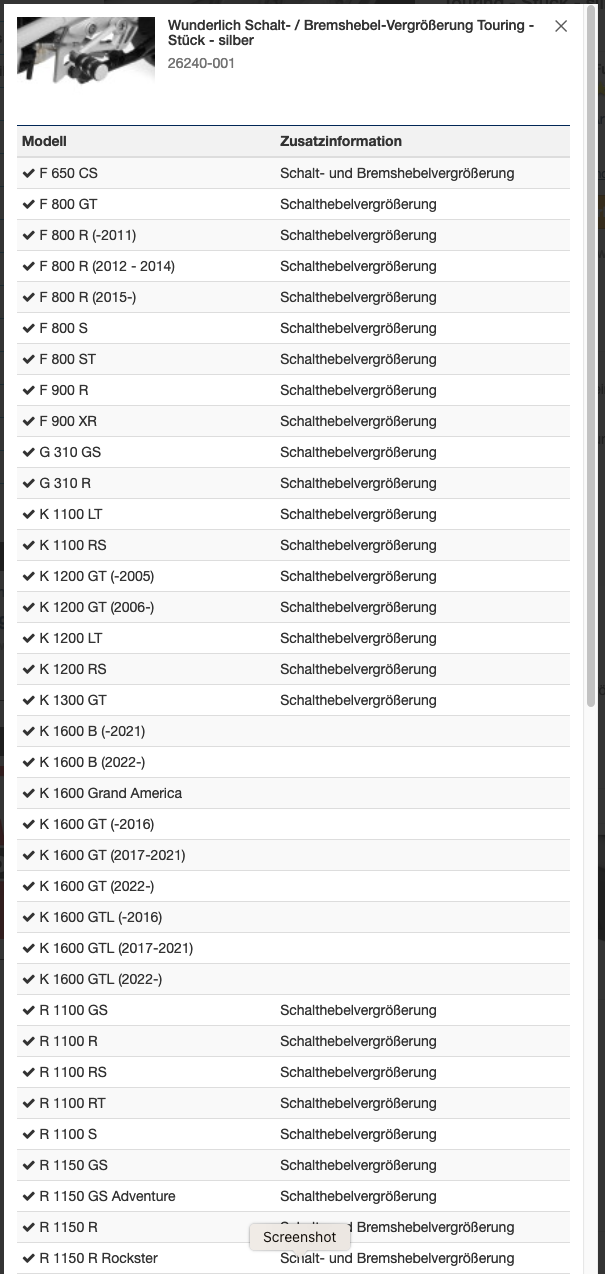Image resolution: width=605 pixels, height=1274 pixels.
Task: Click the product thumbnail image
Action: tap(86, 49)
